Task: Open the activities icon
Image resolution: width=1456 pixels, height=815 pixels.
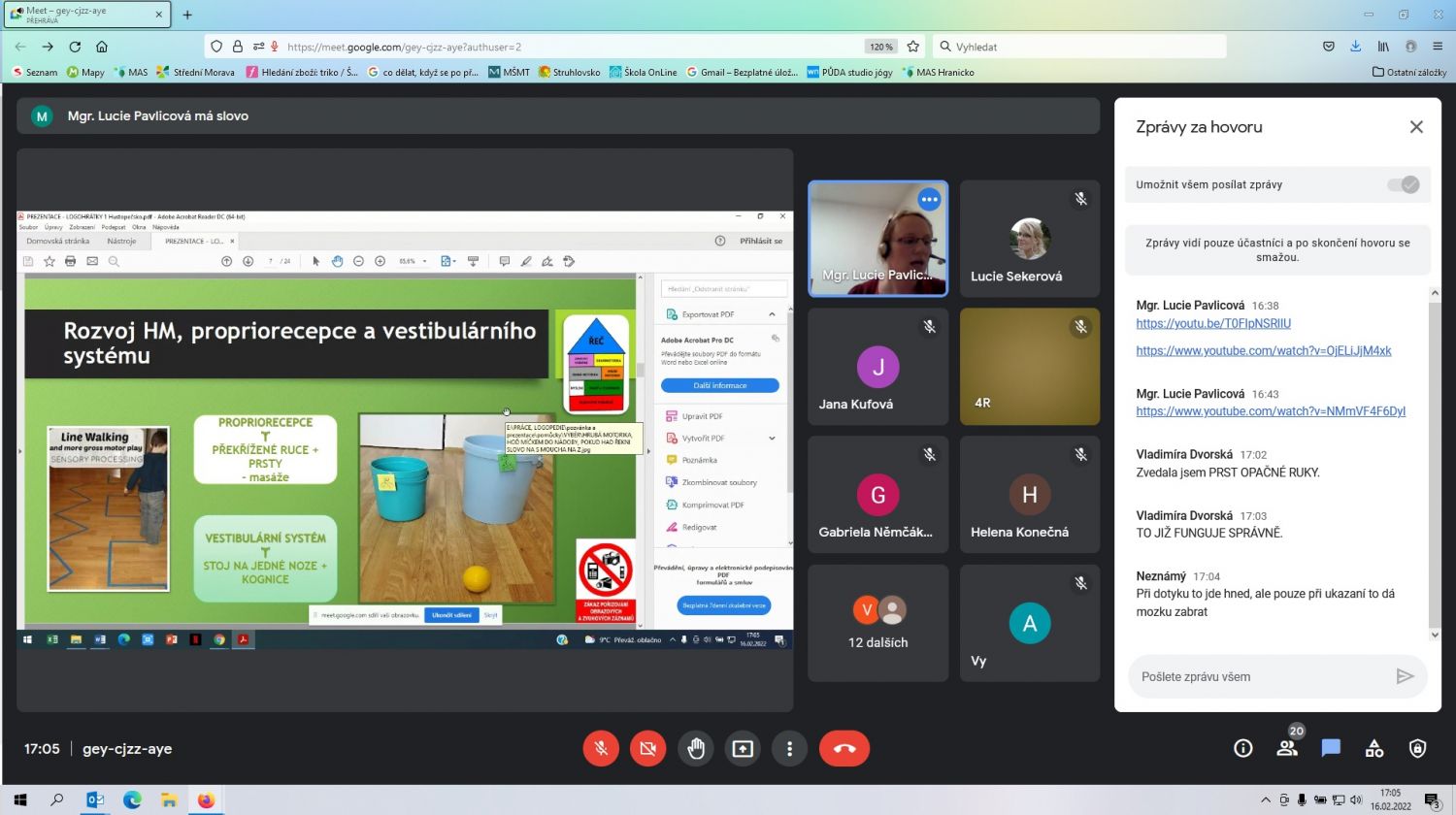Action: click(x=1373, y=748)
